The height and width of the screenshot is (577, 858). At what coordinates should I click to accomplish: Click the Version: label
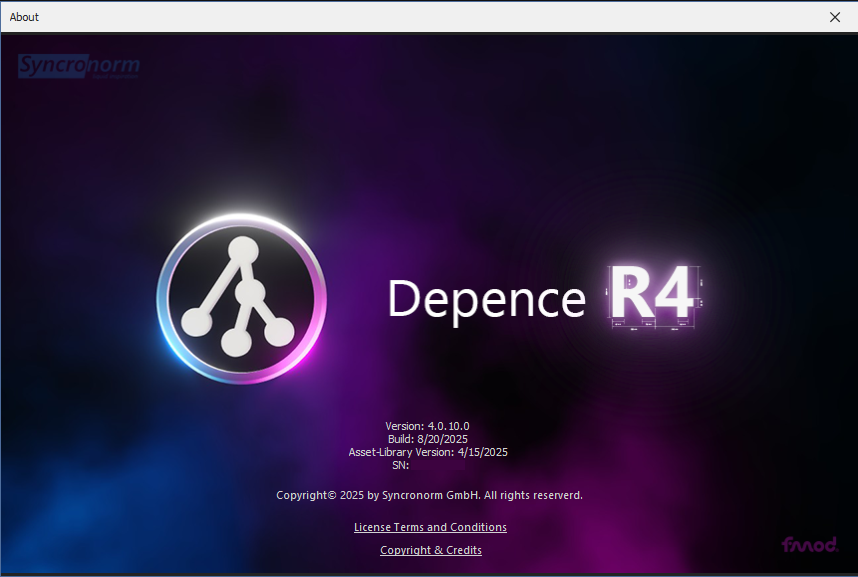404,426
